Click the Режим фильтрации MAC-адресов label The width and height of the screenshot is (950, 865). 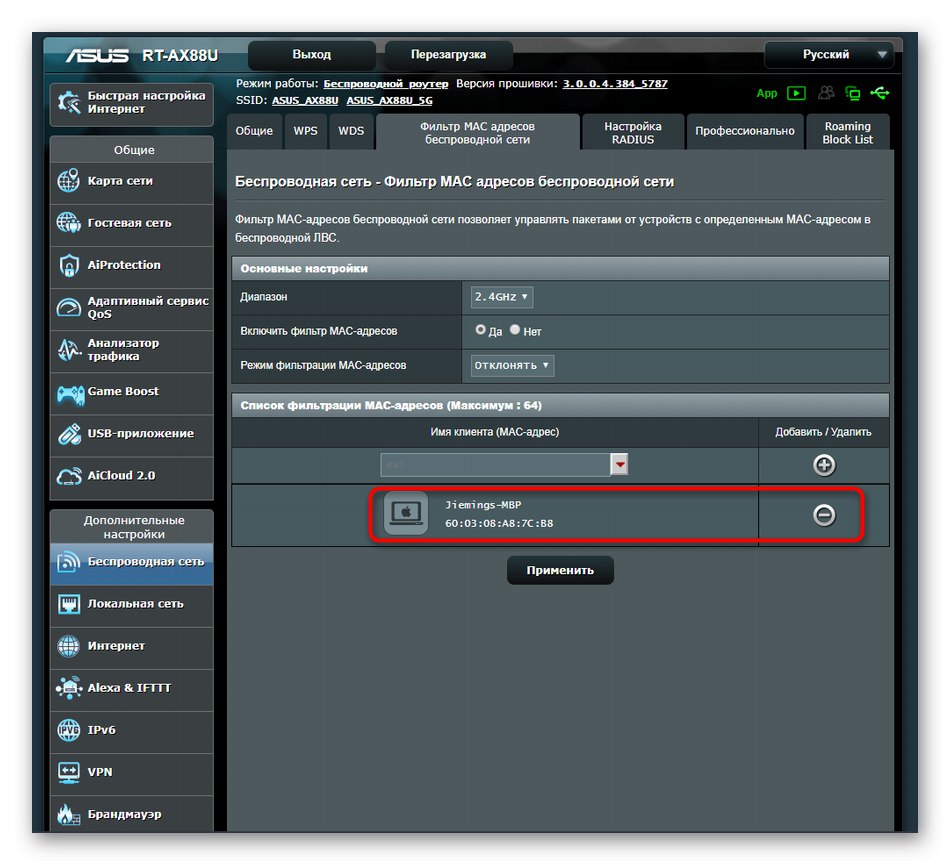(323, 365)
